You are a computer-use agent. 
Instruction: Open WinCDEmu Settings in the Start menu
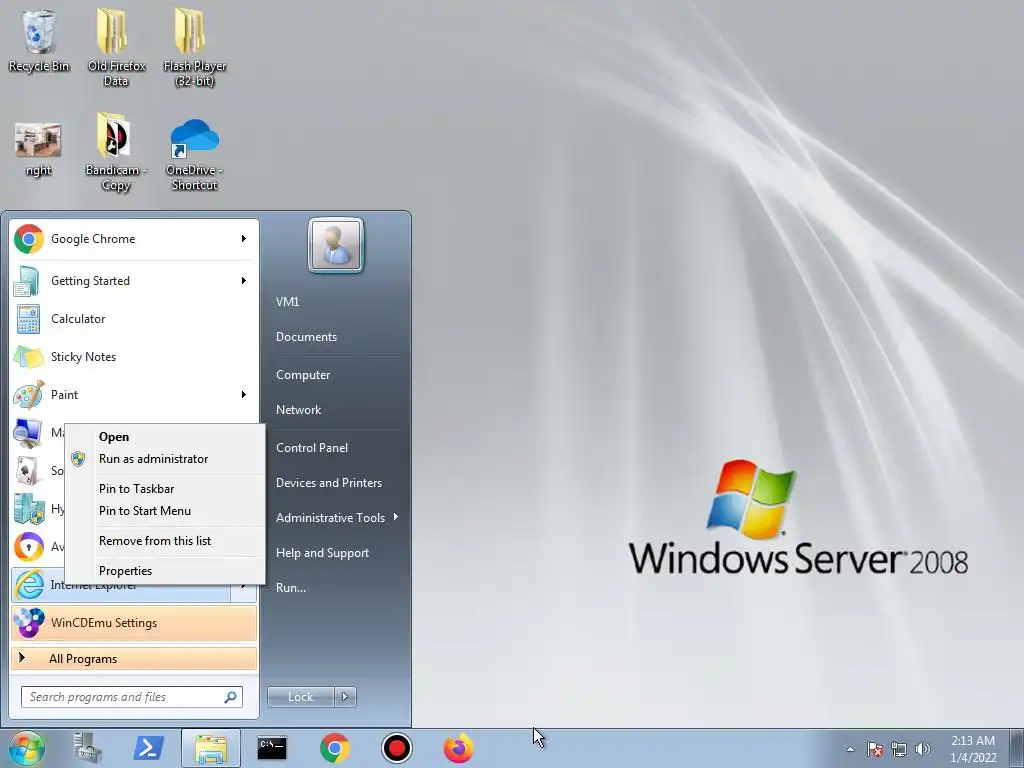coord(134,622)
